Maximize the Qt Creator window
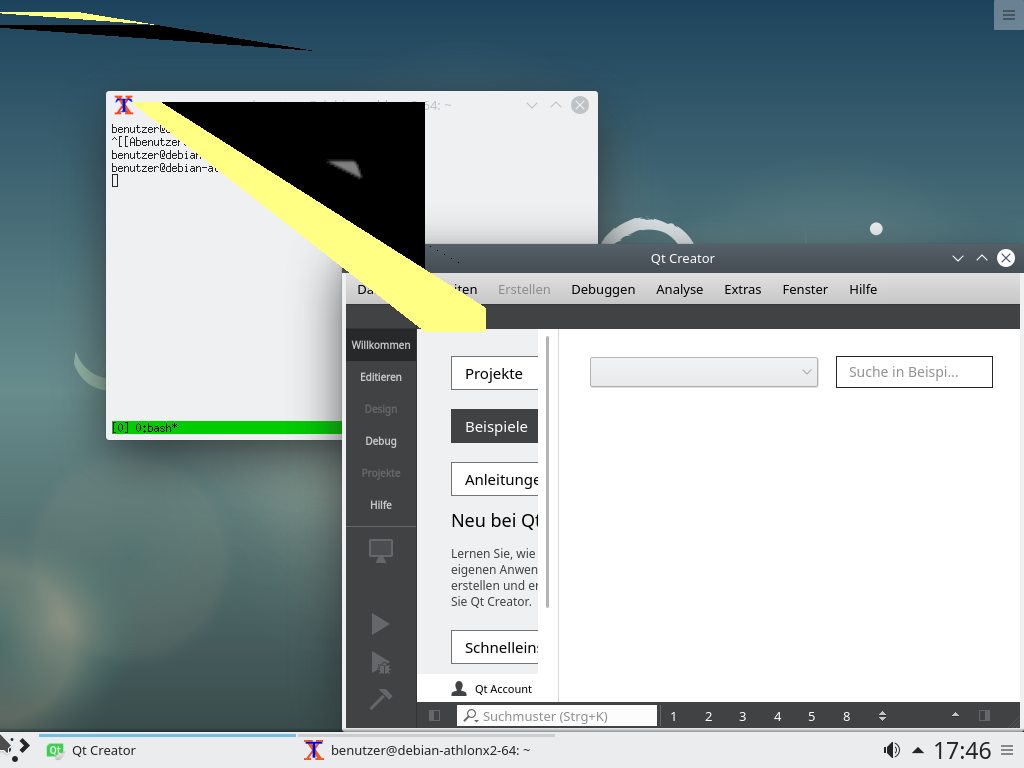 pos(982,258)
